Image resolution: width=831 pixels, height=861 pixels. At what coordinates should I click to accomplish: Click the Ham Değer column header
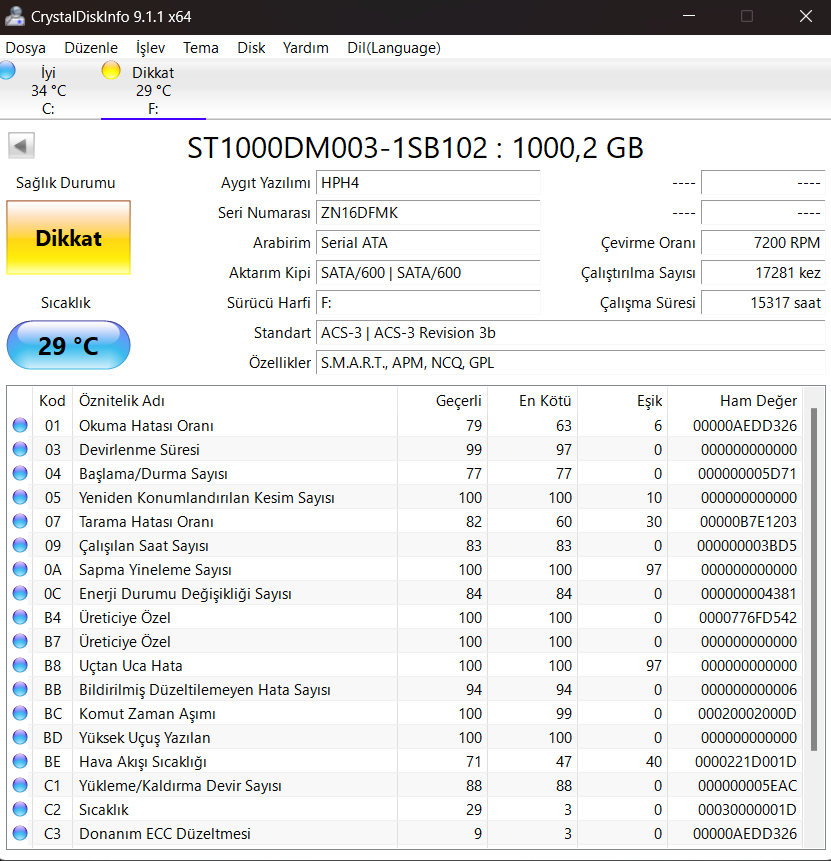[x=735, y=401]
